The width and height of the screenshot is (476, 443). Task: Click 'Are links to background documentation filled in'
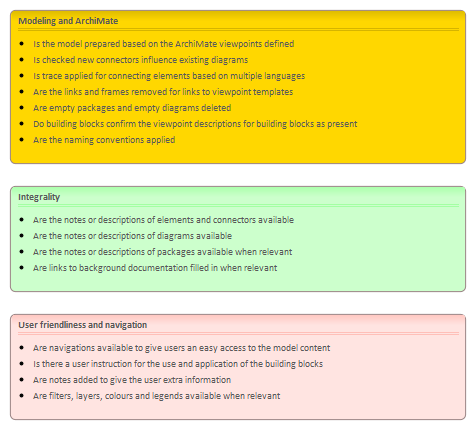click(155, 268)
